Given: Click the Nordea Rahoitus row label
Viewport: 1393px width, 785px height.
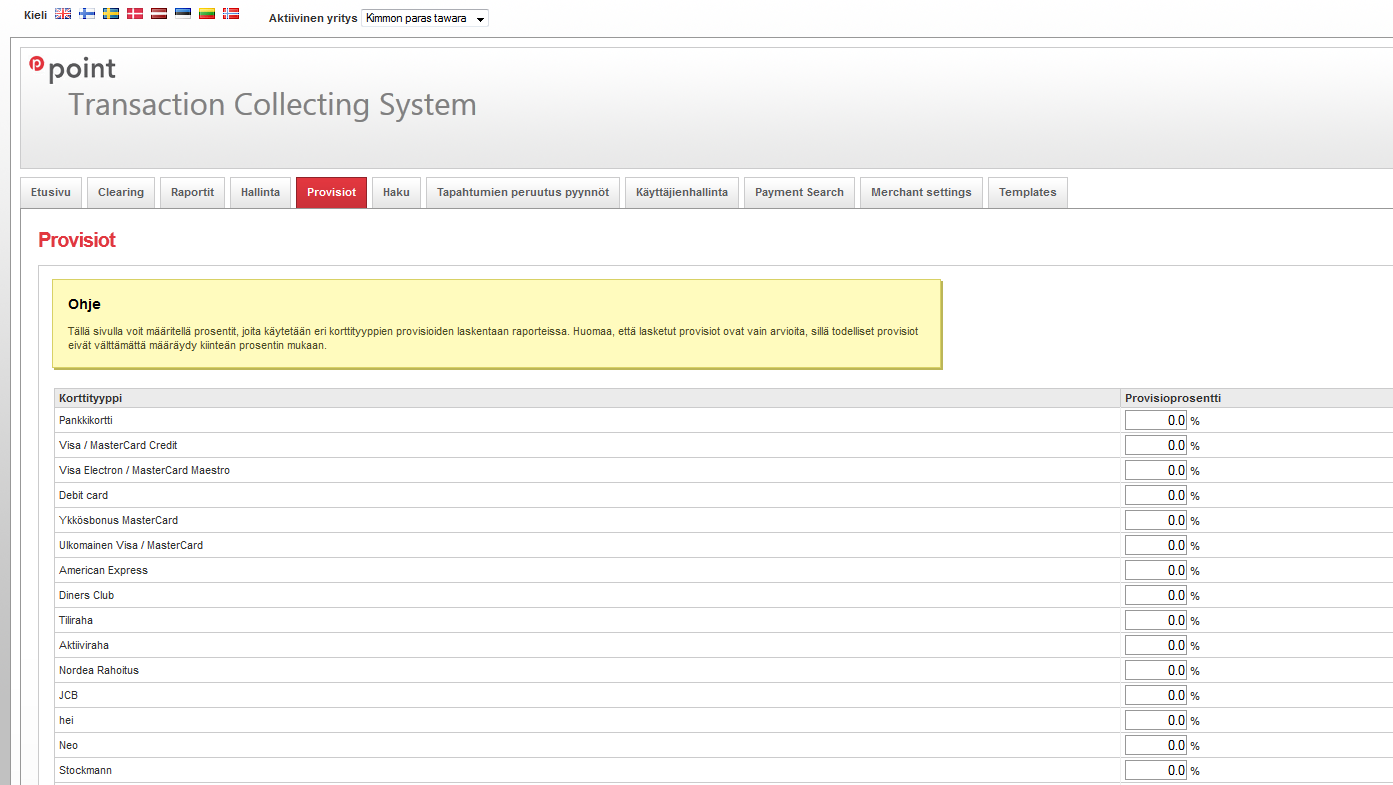Looking at the screenshot, I should coord(99,670).
